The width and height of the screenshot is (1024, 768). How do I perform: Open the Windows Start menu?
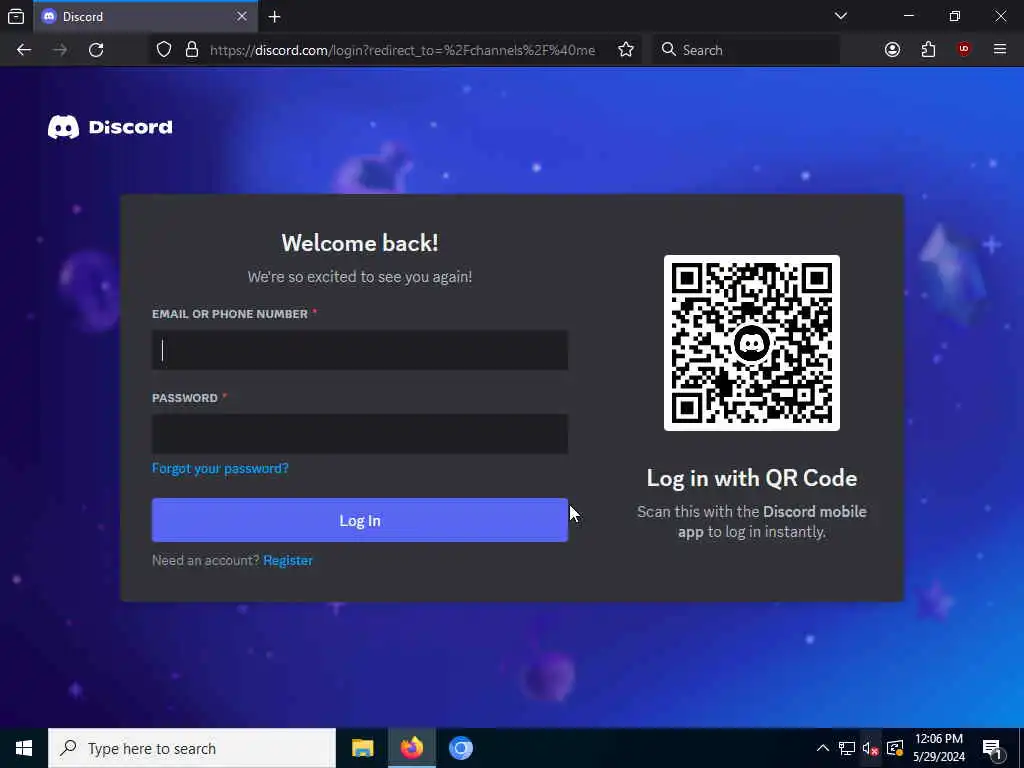pos(24,748)
